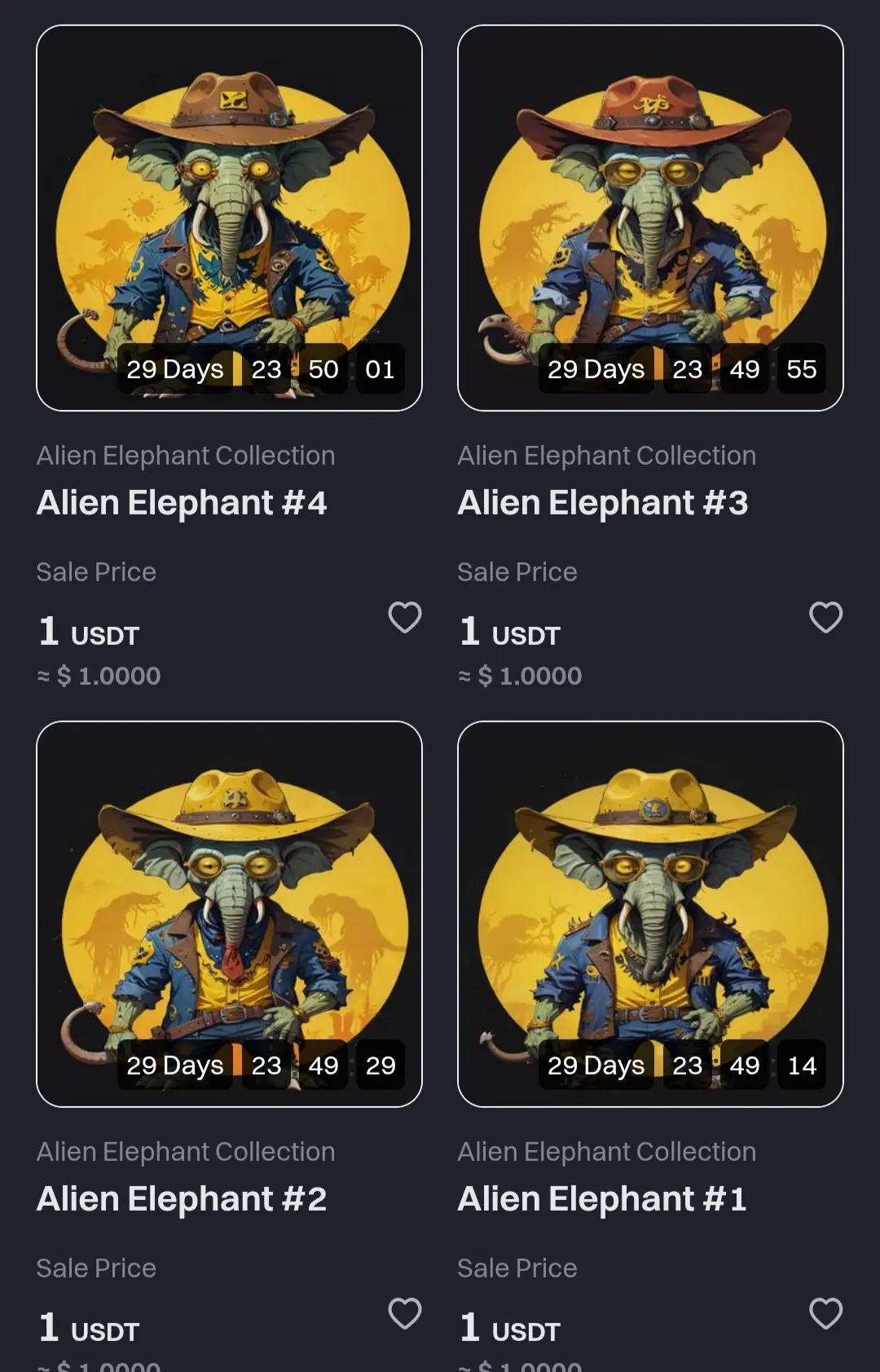Tap the 1 USDT price of #4
The image size is (880, 1372).
[x=89, y=632]
